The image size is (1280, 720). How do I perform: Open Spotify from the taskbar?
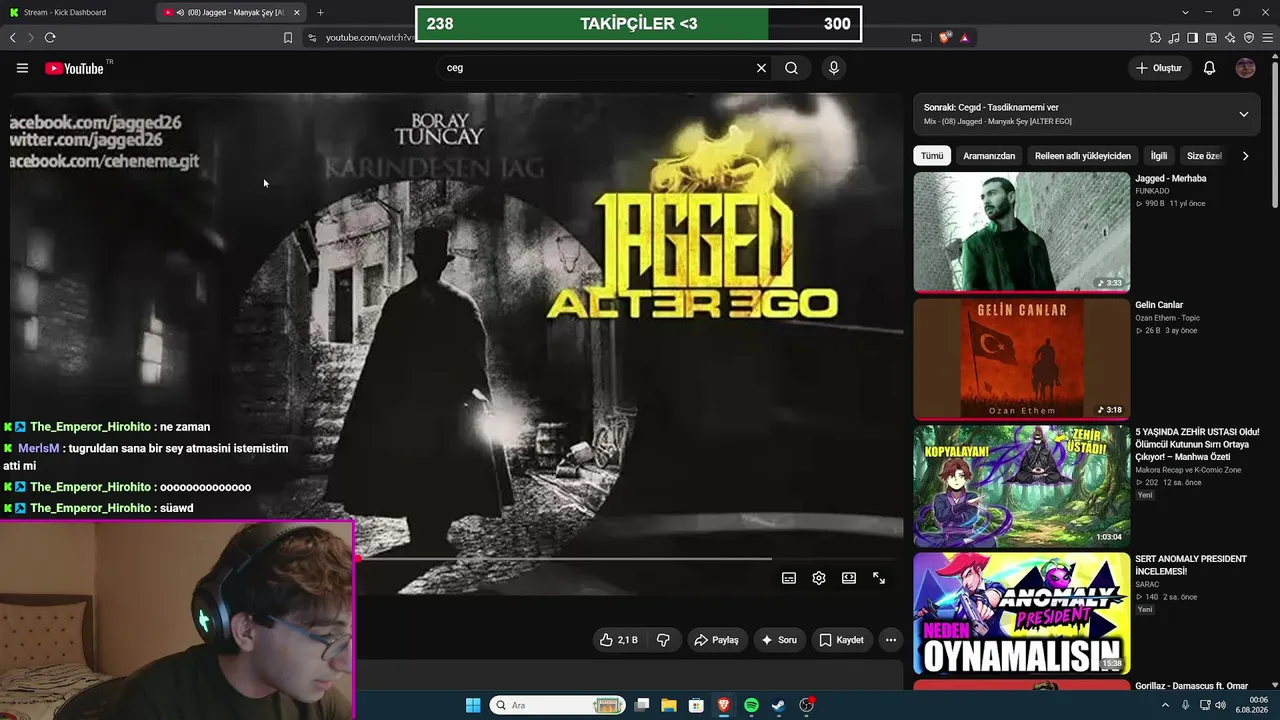(751, 705)
